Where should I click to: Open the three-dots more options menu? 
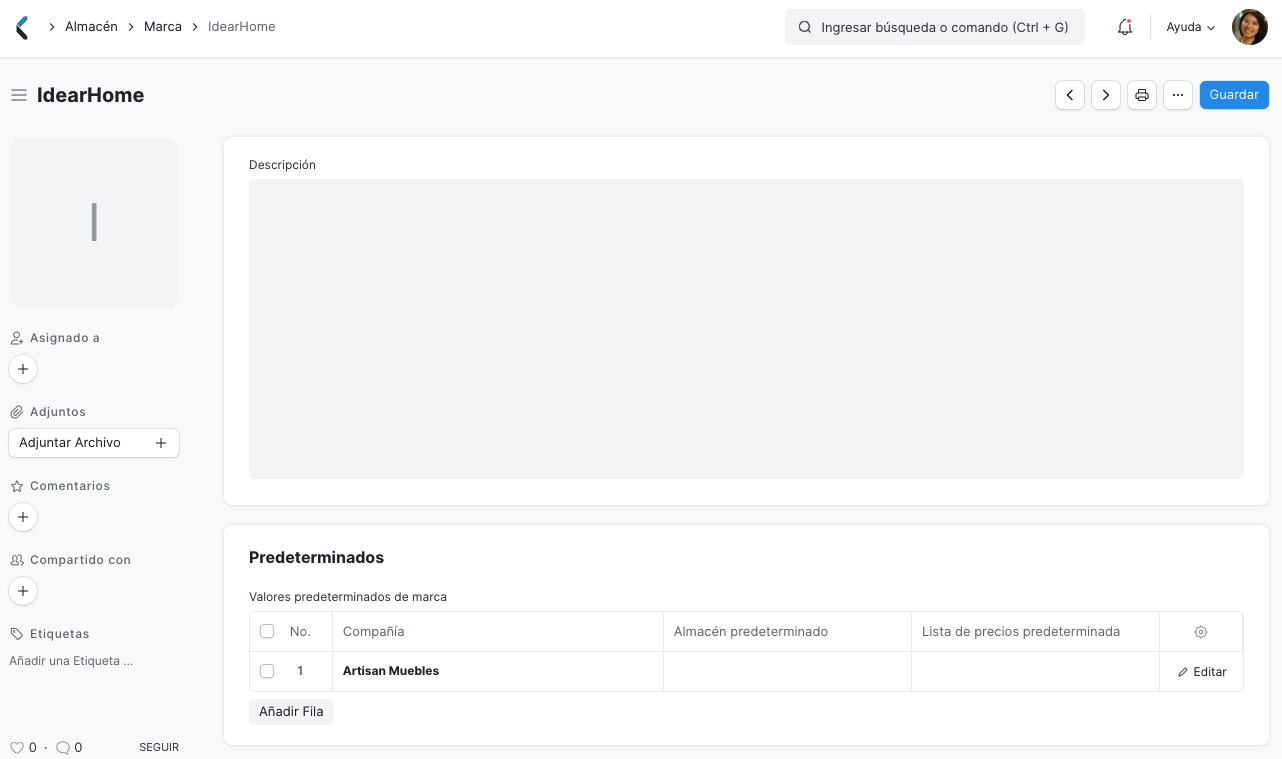click(1178, 95)
